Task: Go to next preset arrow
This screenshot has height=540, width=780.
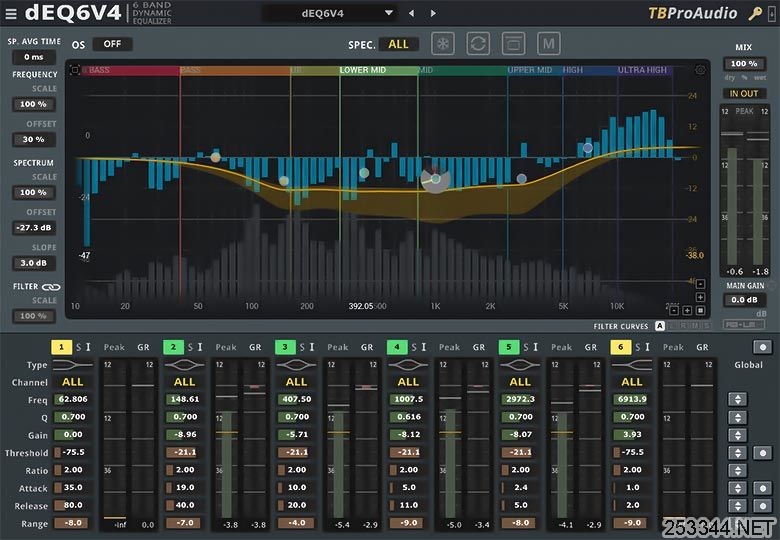Action: click(433, 13)
